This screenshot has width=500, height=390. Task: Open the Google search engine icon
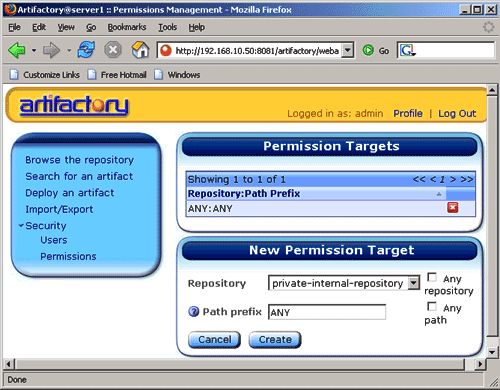[407, 51]
